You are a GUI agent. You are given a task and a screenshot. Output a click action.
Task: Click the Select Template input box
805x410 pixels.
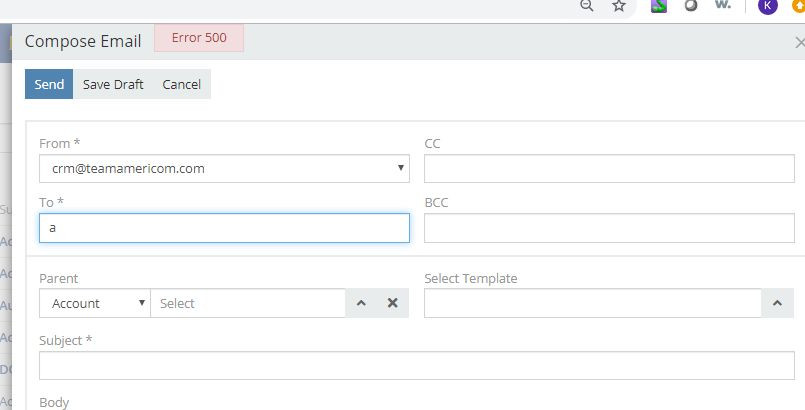coord(592,303)
